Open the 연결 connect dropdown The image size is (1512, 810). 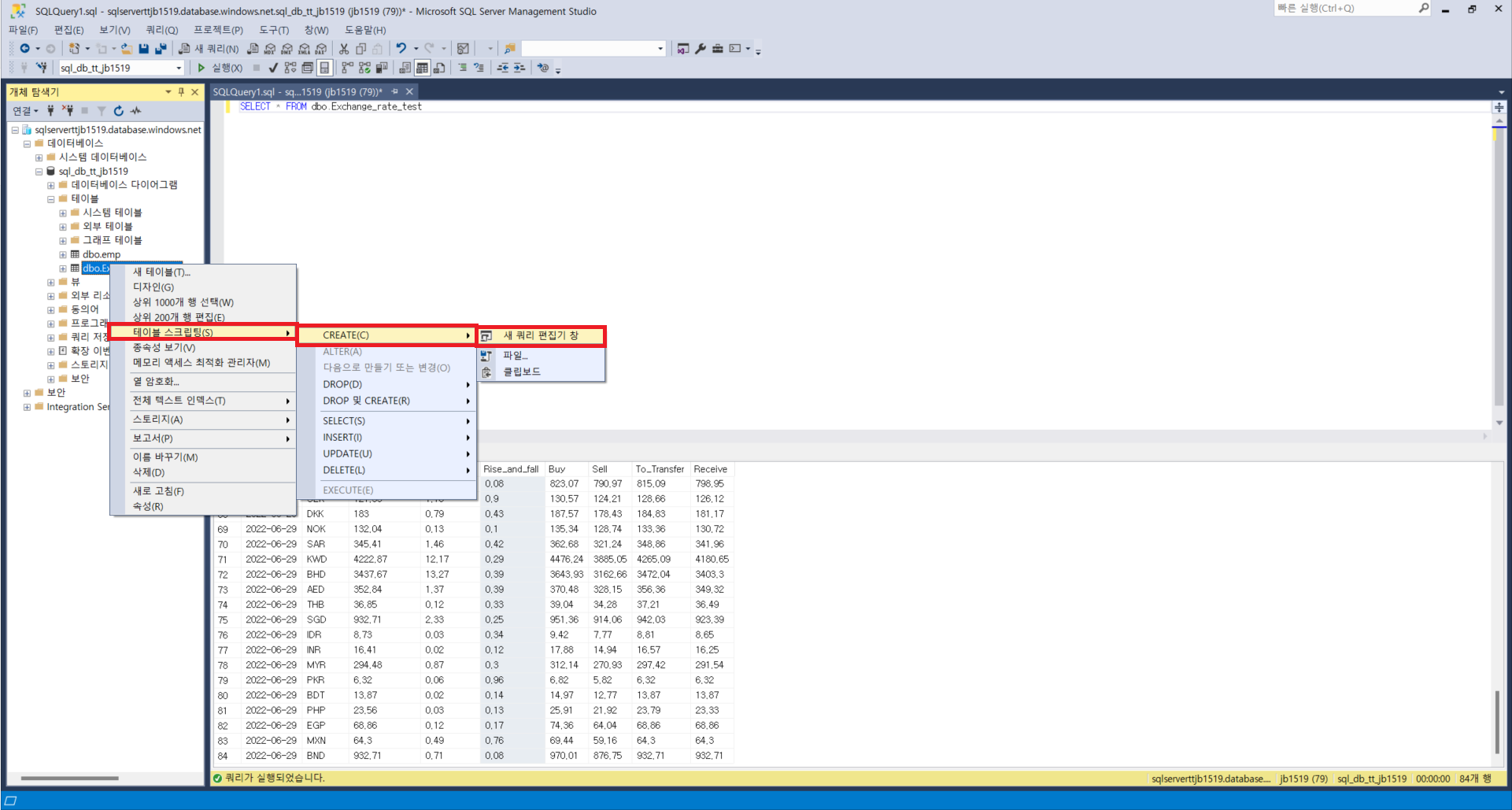[x=25, y=111]
